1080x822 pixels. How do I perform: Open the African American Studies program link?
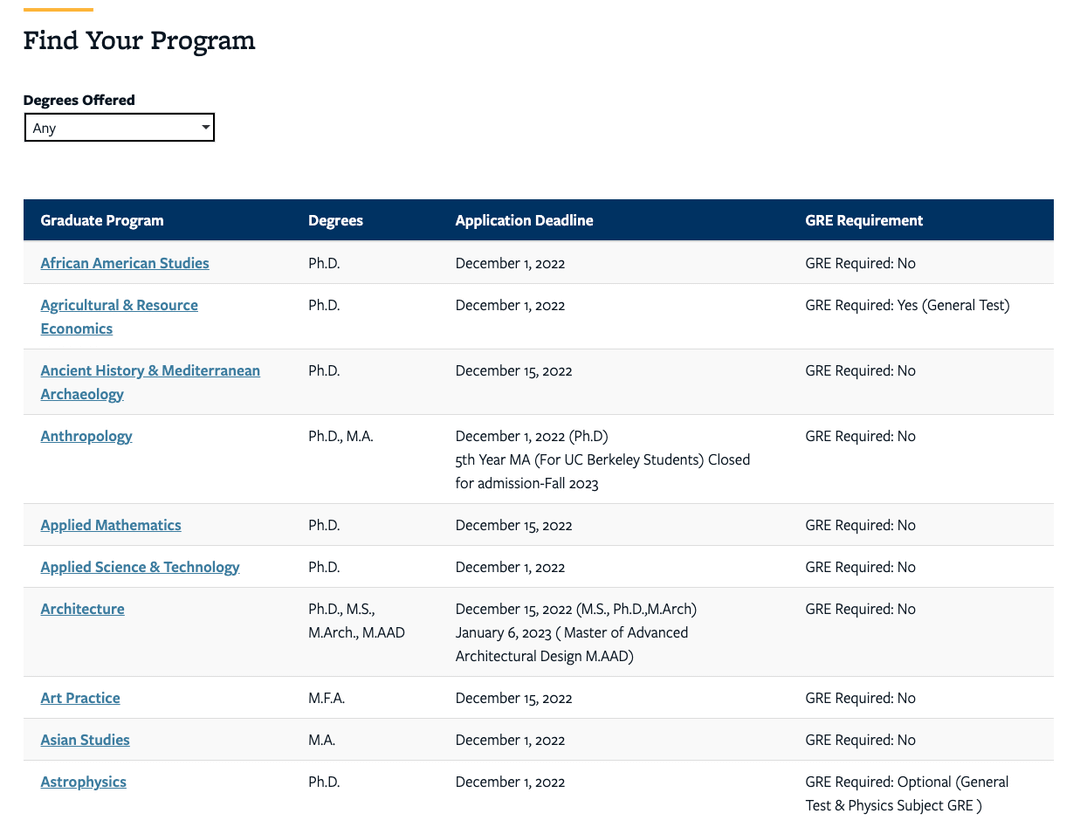(125, 263)
